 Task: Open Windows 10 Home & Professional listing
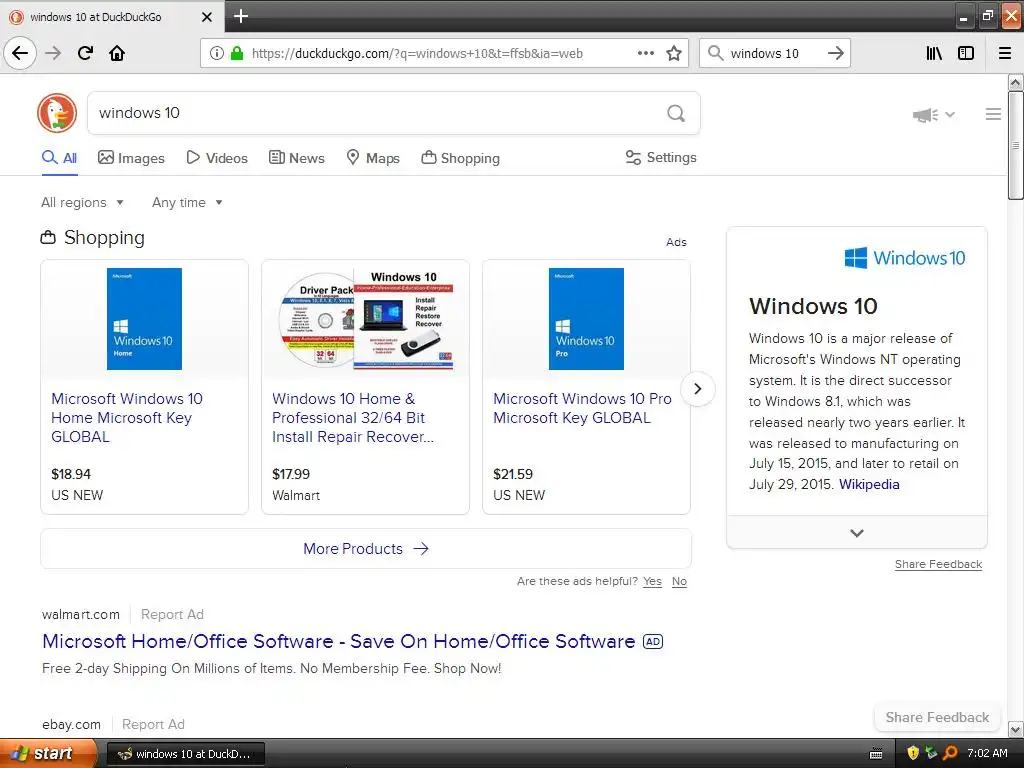(353, 417)
